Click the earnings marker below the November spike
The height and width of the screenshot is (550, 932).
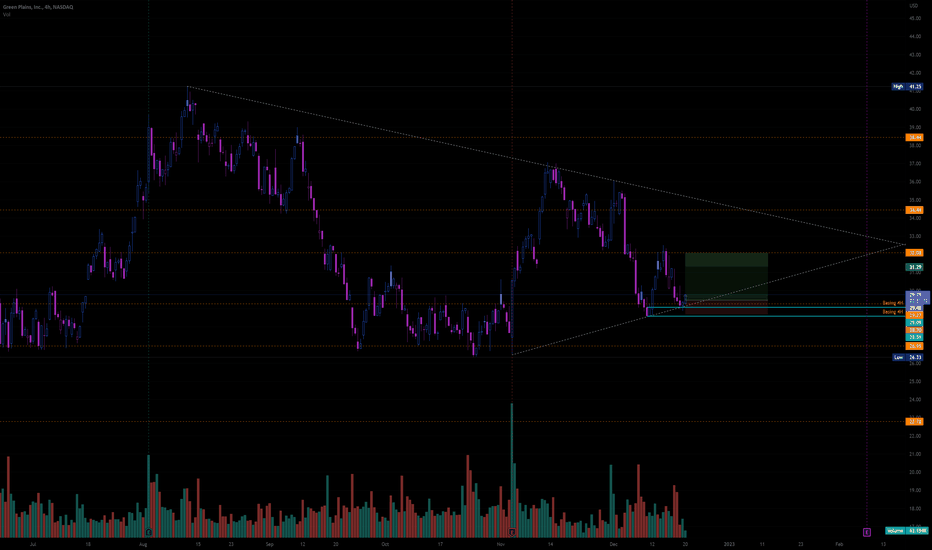click(512, 532)
